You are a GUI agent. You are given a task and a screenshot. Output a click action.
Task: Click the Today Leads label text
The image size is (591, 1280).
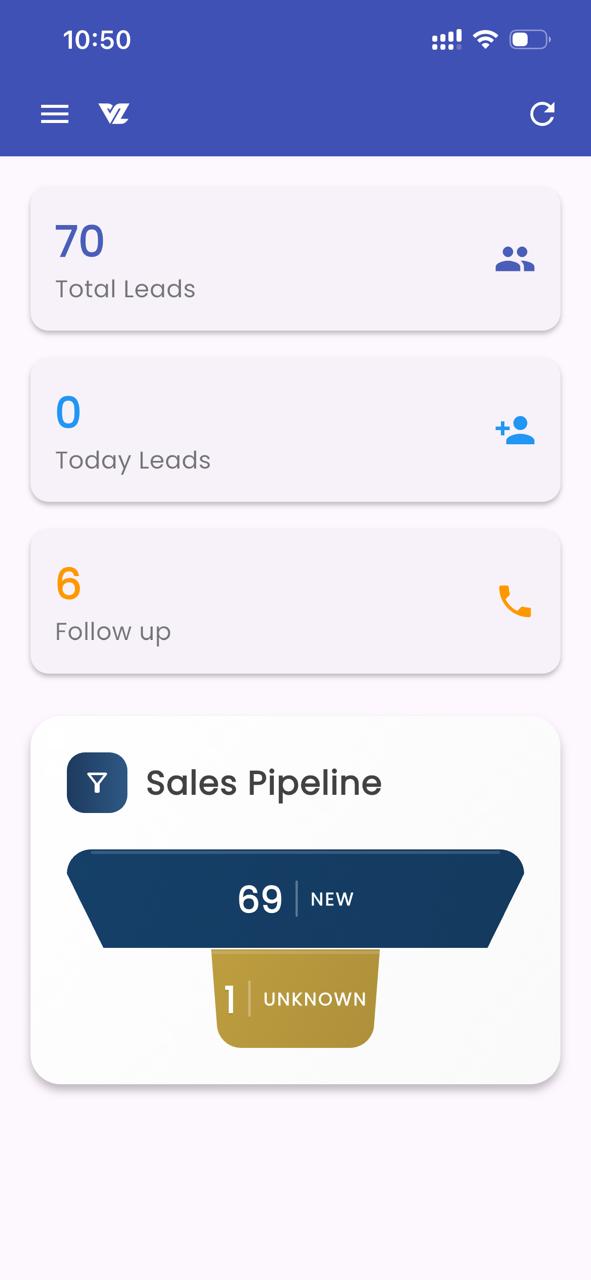point(132,461)
